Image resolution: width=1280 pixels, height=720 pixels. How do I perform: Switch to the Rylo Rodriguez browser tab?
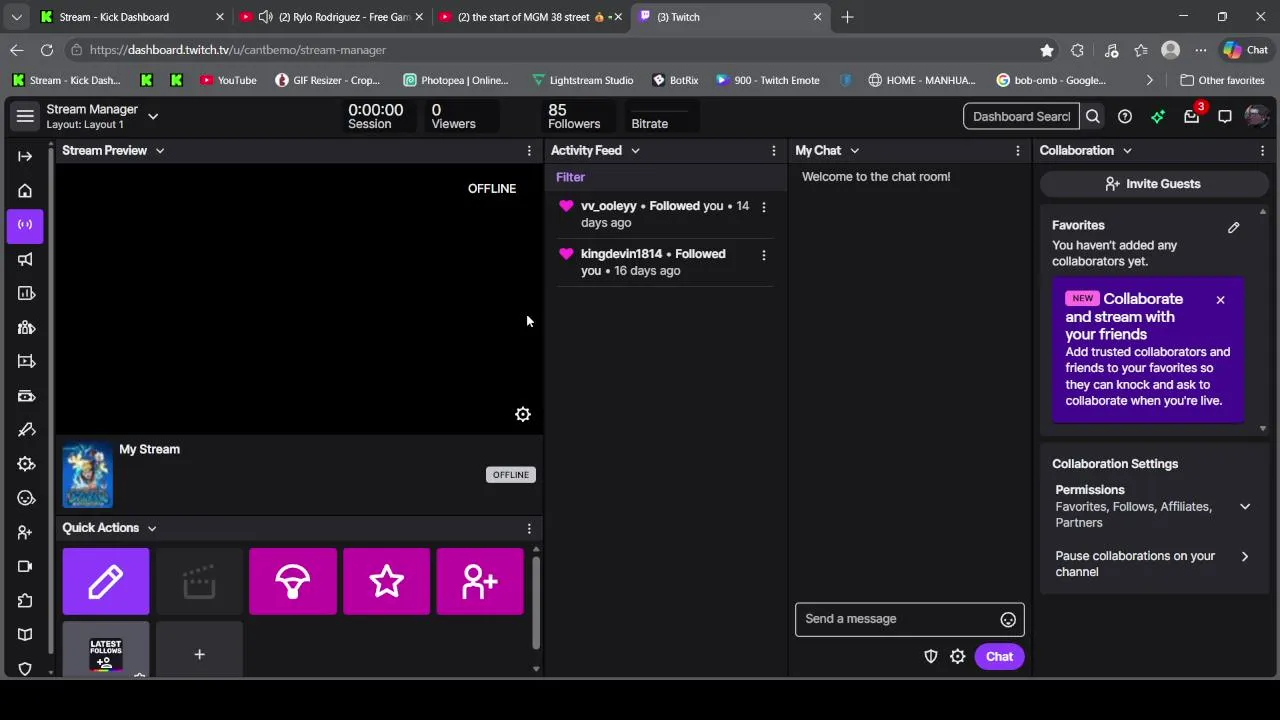pyautogui.click(x=333, y=17)
